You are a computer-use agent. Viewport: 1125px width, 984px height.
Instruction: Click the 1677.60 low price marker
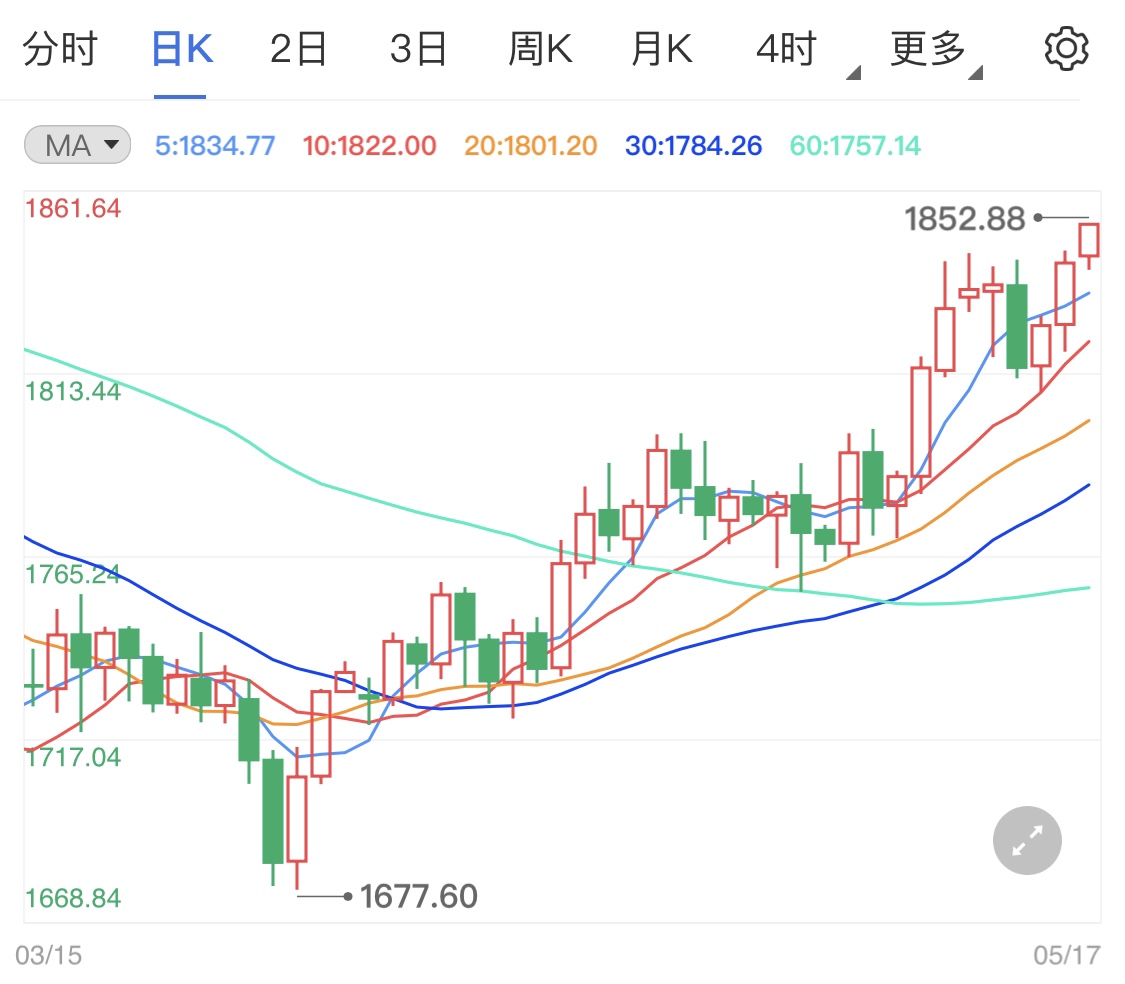(x=420, y=897)
